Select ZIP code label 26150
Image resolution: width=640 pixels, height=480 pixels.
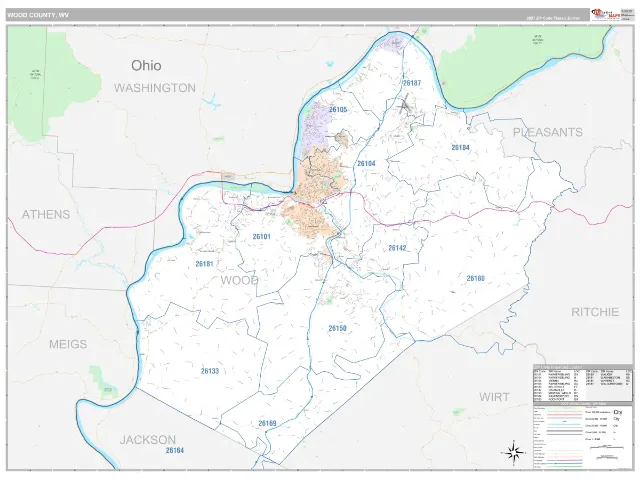click(x=338, y=328)
